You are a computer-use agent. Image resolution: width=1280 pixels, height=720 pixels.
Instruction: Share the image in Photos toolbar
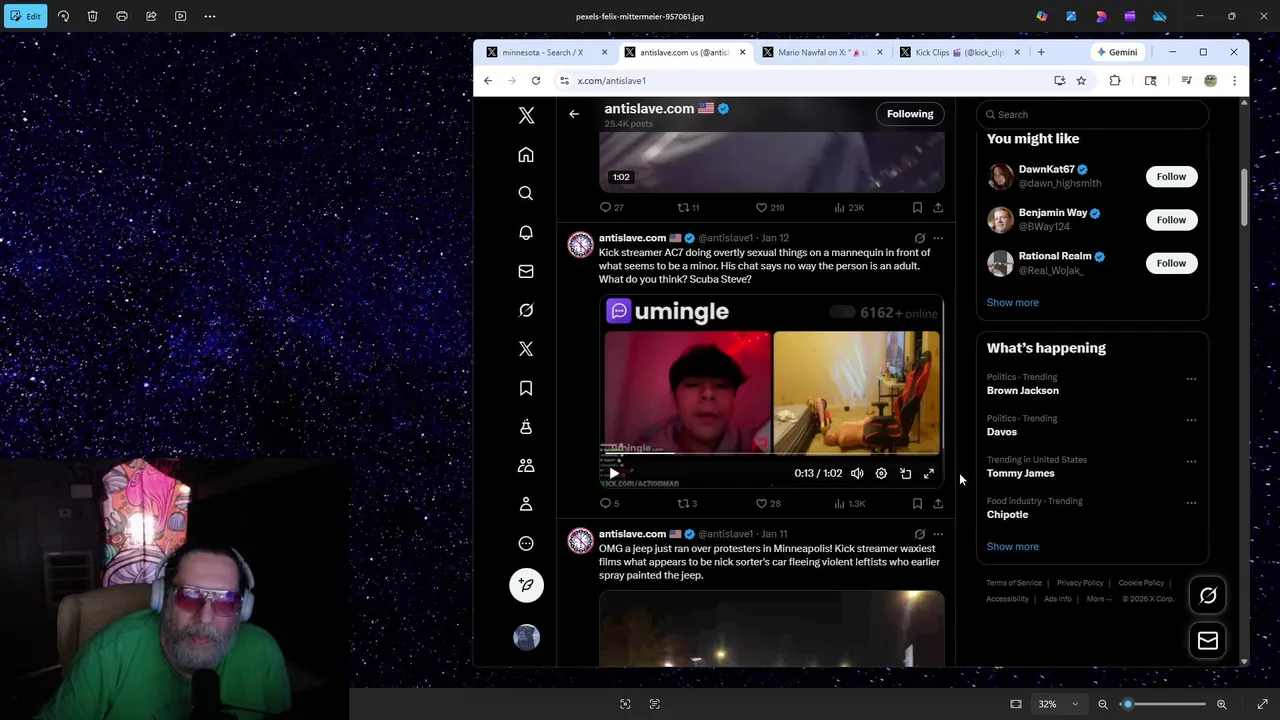coord(151,16)
